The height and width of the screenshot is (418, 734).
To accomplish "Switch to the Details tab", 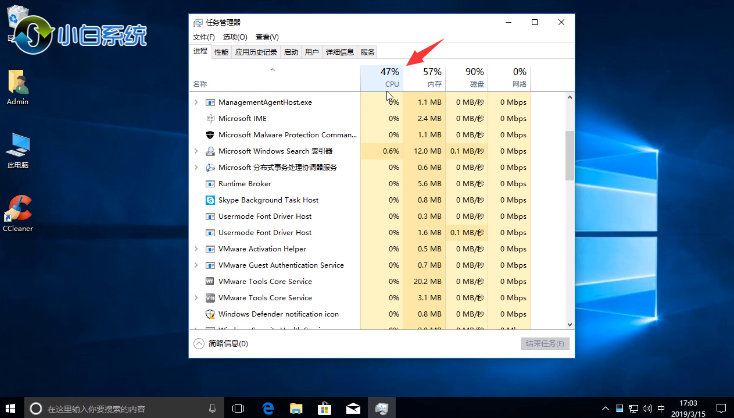I will 340,52.
